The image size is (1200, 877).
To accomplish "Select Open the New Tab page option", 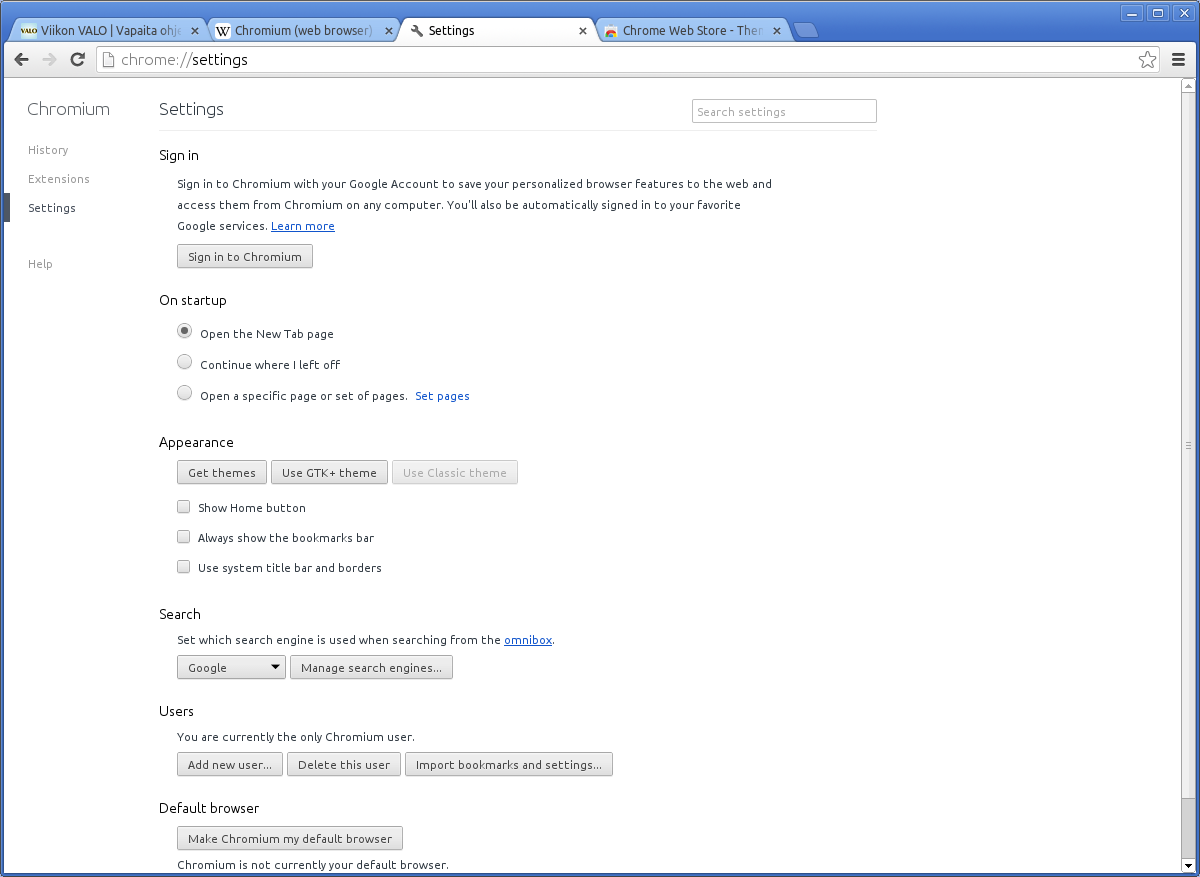I will 184,331.
